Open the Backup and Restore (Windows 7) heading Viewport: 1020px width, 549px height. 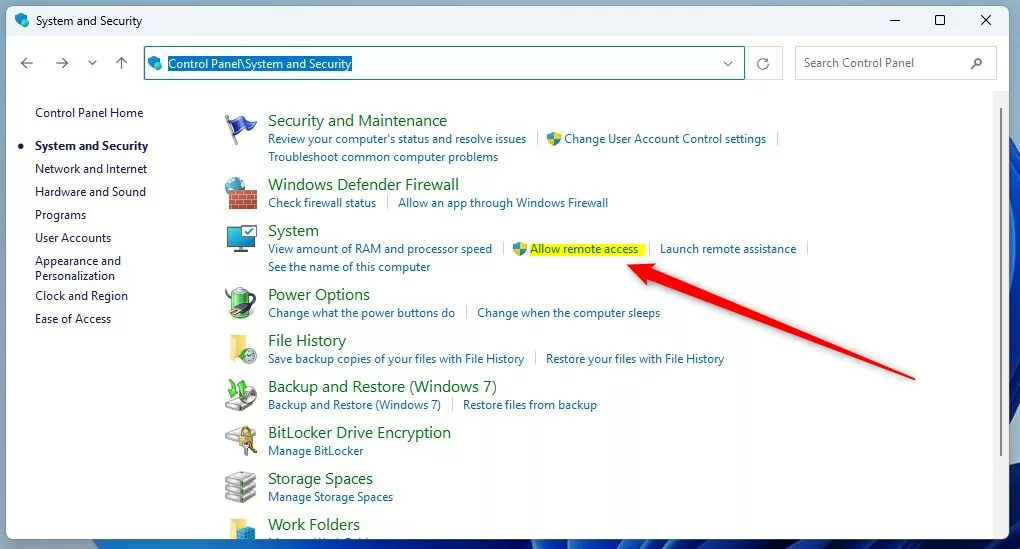(x=382, y=386)
